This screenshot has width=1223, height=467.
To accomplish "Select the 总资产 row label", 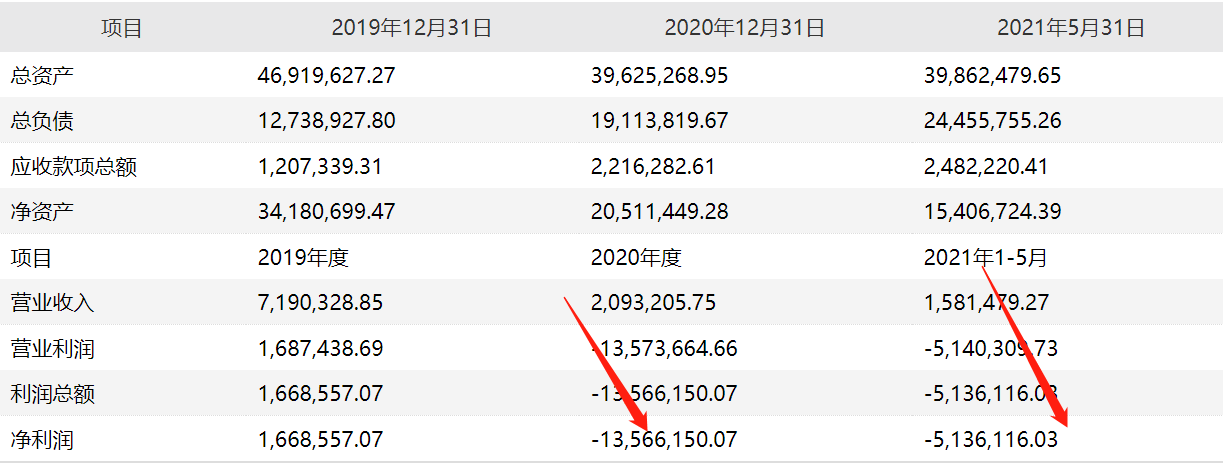I will coord(41,75).
